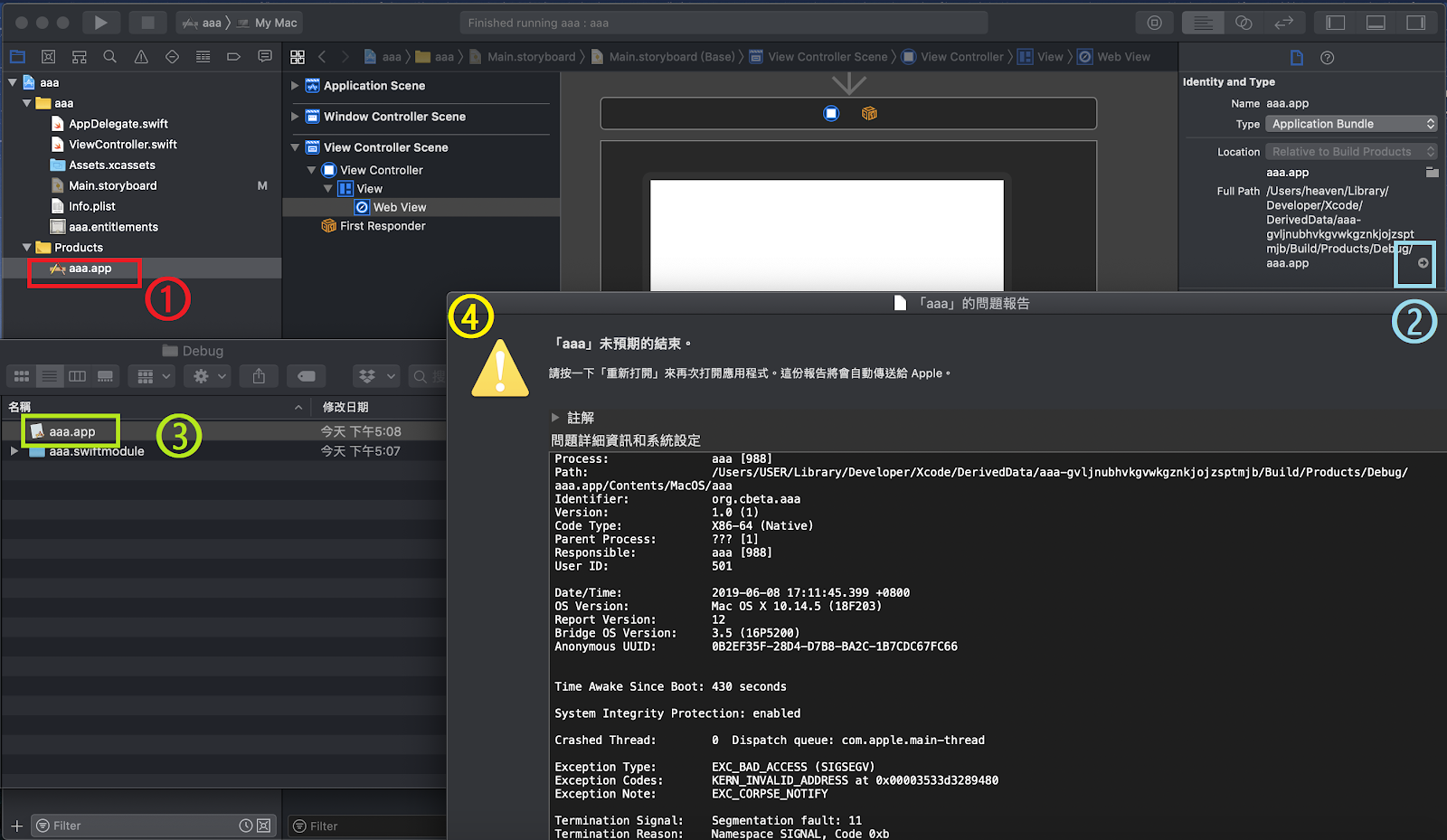1447x840 pixels.
Task: Show the Quick Help inspector
Action: (1328, 58)
